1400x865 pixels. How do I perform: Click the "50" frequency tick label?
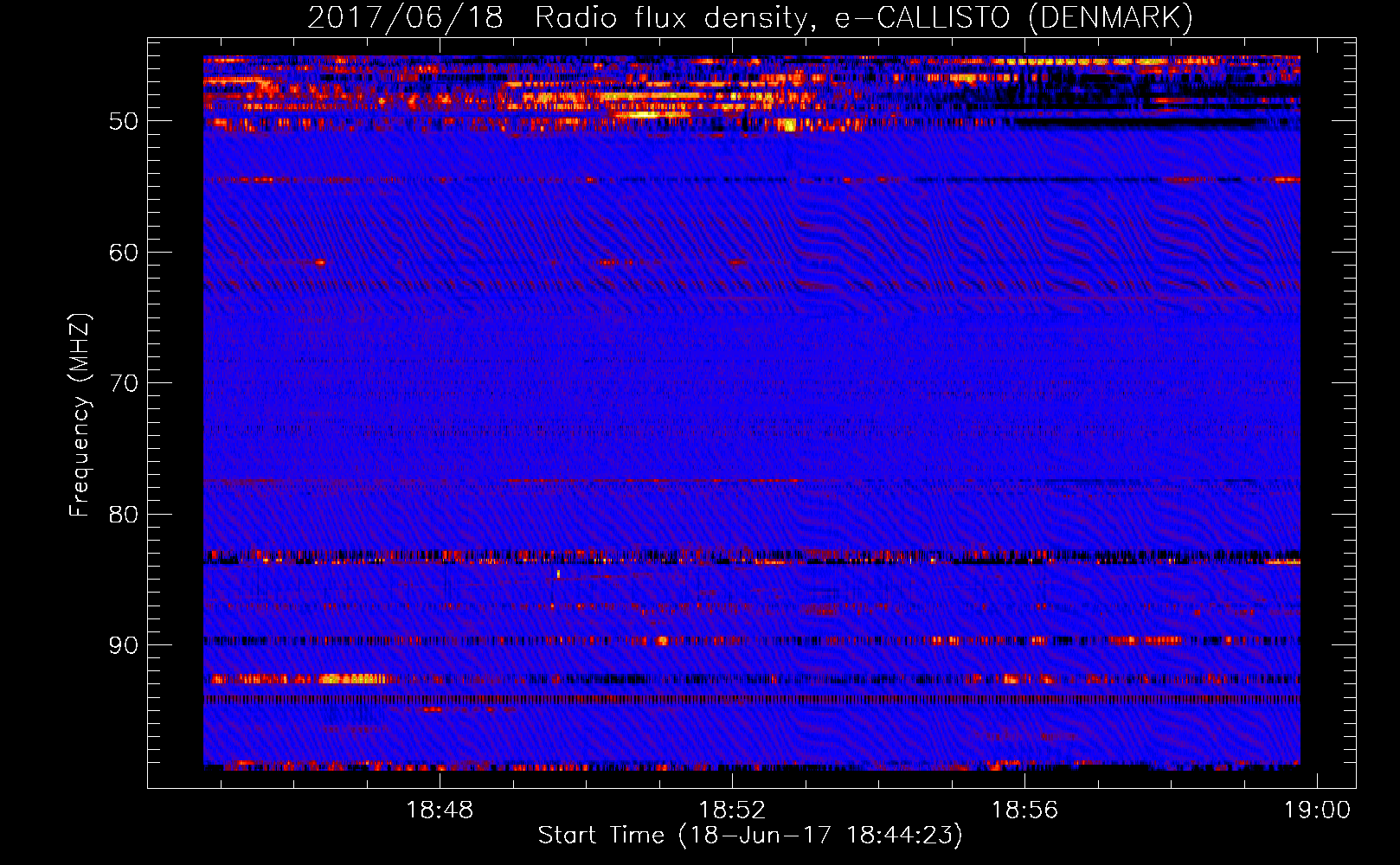124,121
